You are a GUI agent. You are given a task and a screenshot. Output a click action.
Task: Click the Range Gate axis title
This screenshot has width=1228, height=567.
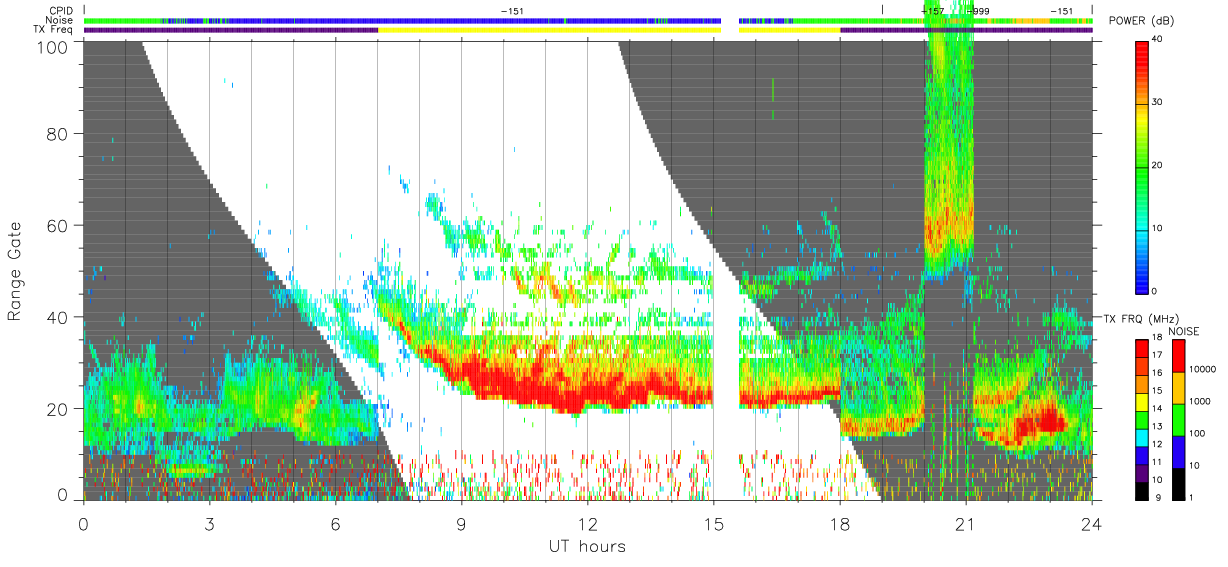pyautogui.click(x=15, y=271)
